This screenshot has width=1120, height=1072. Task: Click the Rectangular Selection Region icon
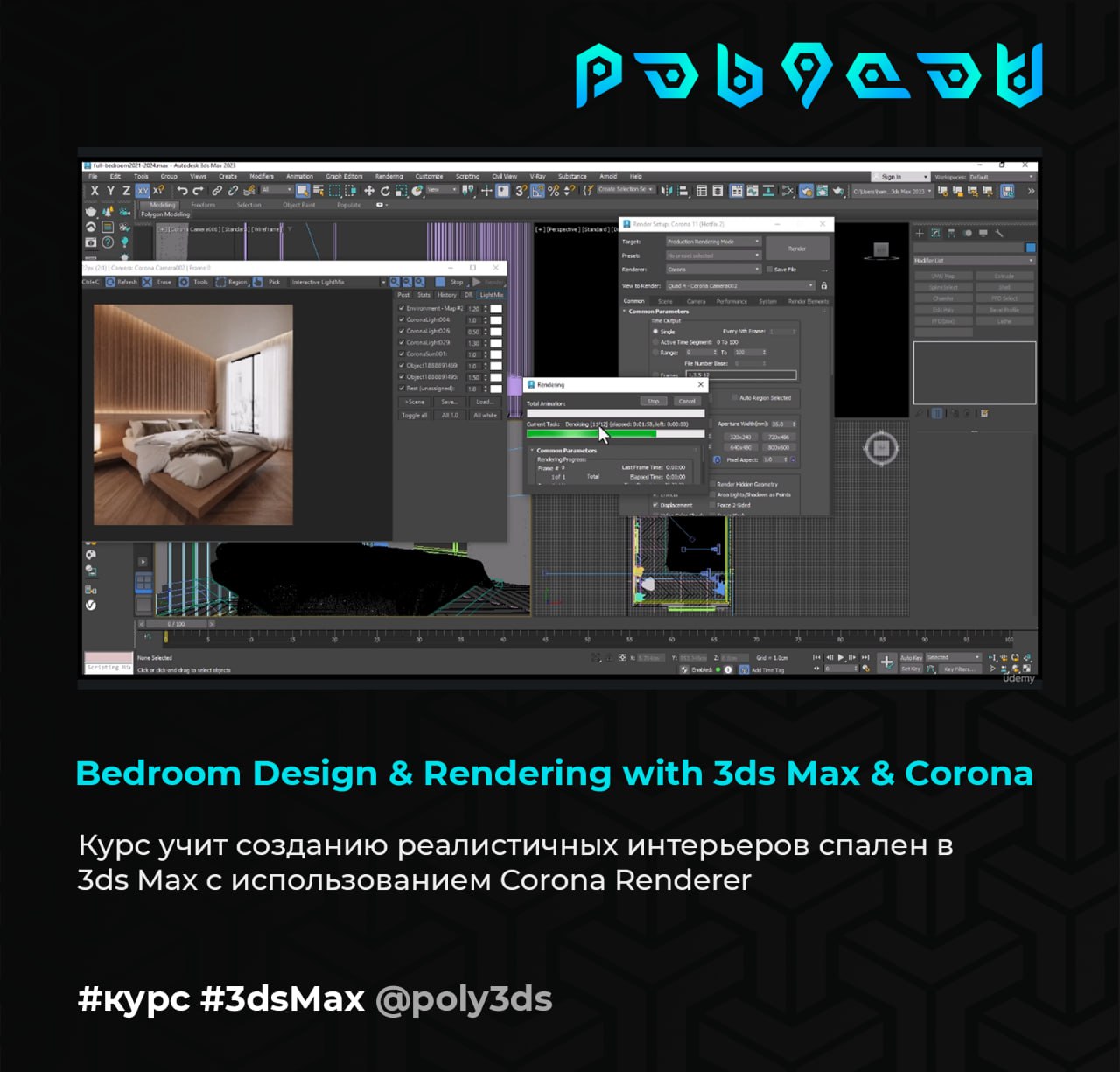coord(334,191)
